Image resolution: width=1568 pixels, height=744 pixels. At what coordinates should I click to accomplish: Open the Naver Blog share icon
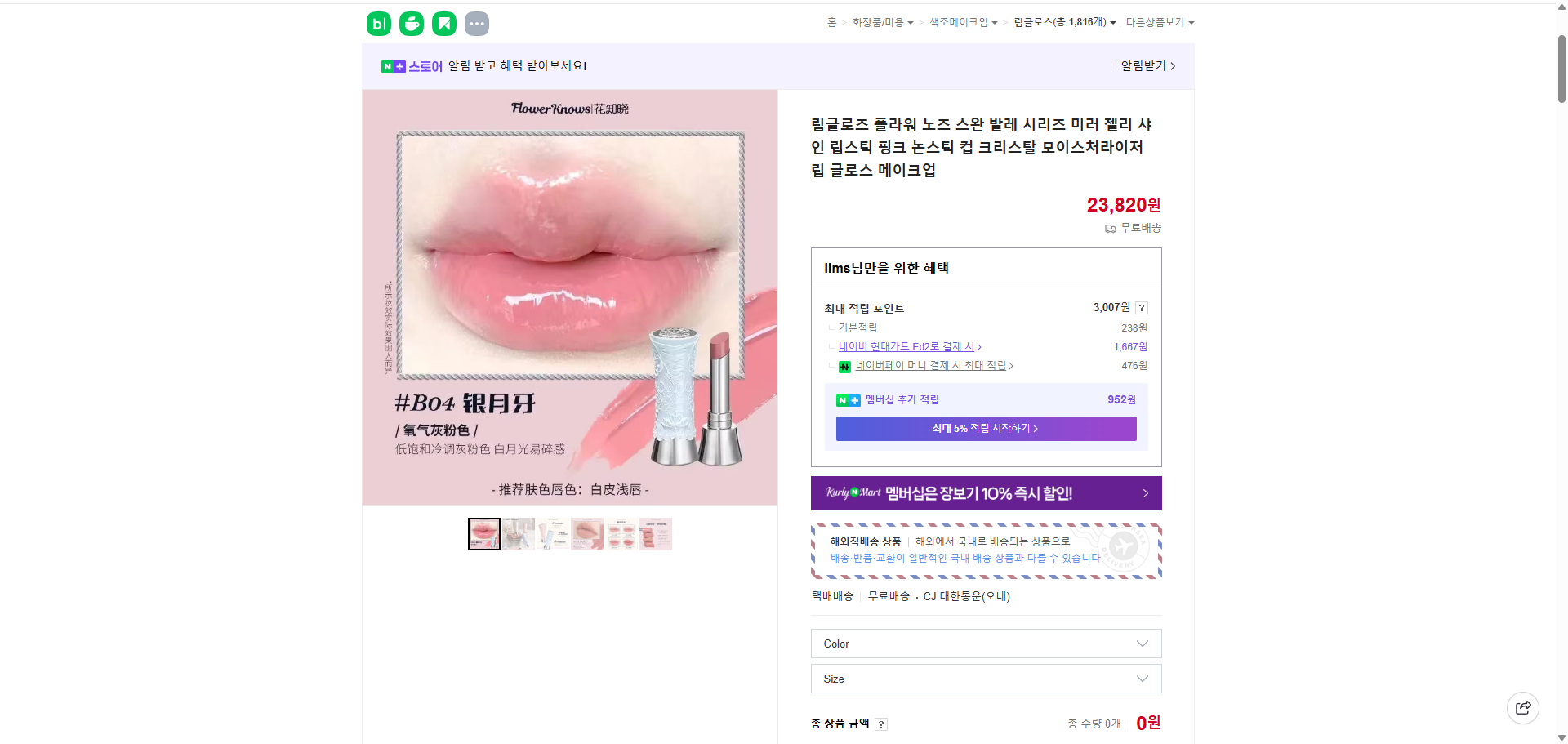(x=378, y=23)
